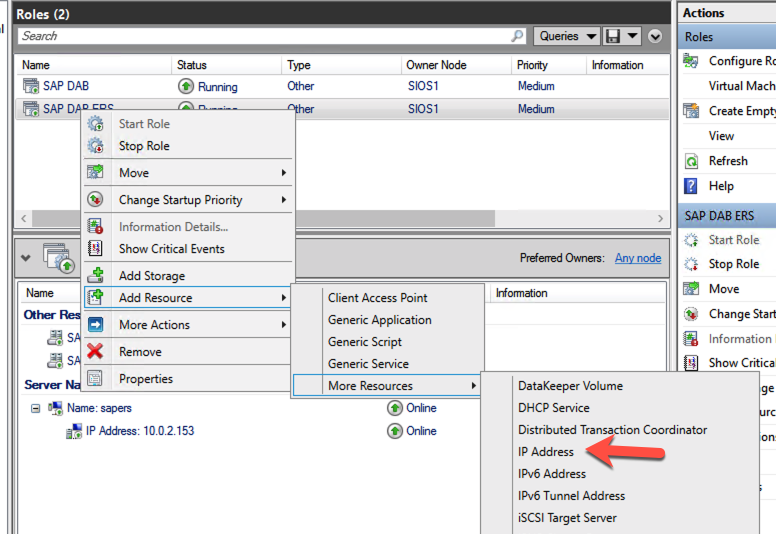Open the Move submenu arrow
776x534 pixels.
(284, 173)
